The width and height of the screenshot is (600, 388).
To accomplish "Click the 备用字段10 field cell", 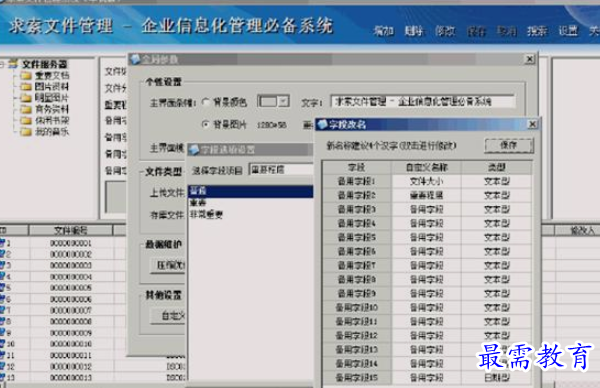I will pos(357,307).
